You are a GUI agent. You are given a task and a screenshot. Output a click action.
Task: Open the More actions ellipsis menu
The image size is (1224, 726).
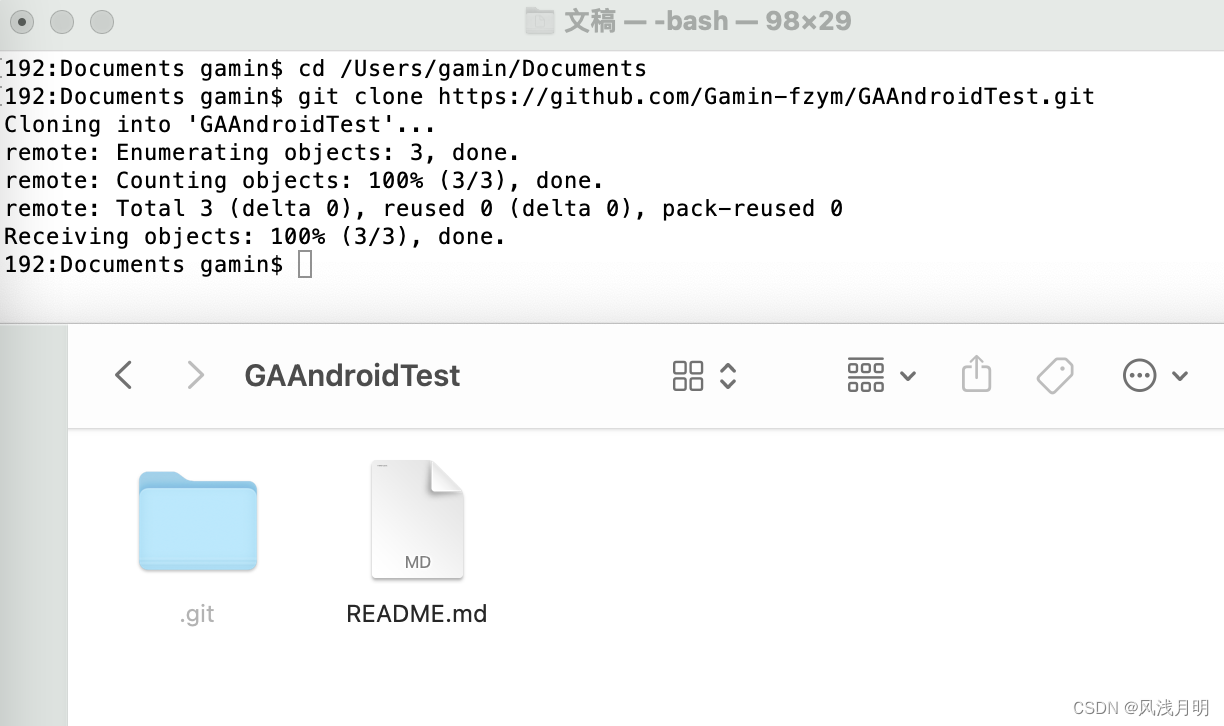click(x=1139, y=376)
